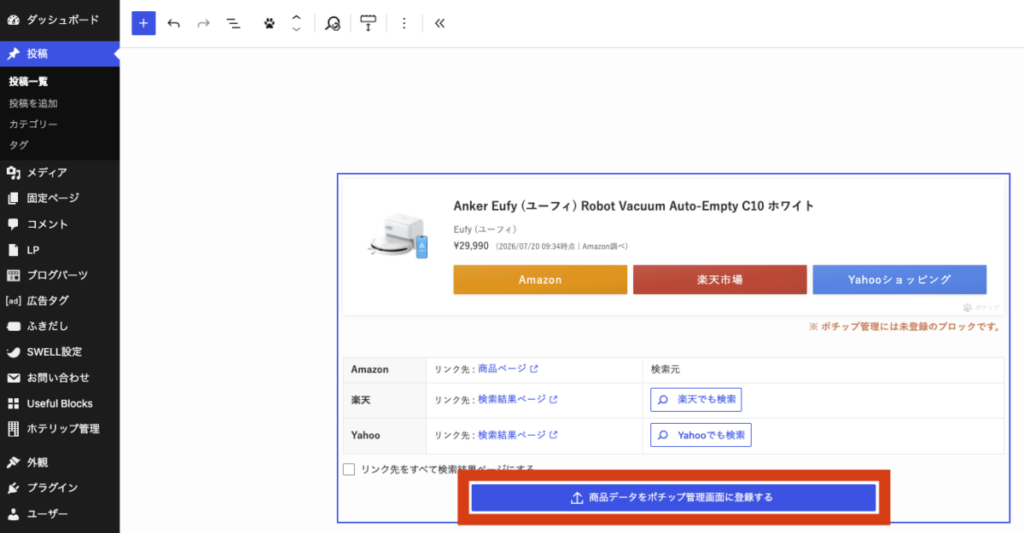Check the make-all-links-search-results checkbox
Viewport: 1024px width, 533px height.
349,470
